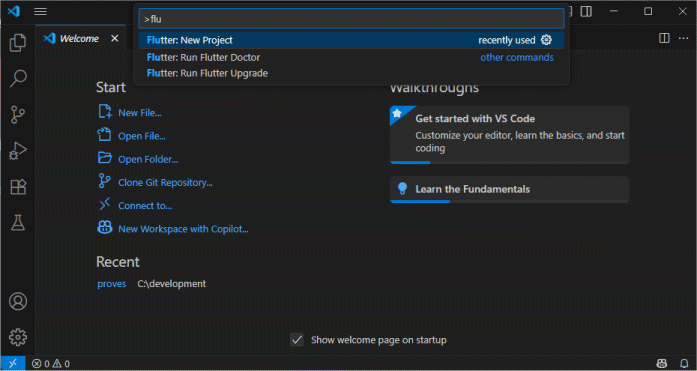Image resolution: width=697 pixels, height=371 pixels.
Task: Open the Extensions view
Action: point(18,187)
